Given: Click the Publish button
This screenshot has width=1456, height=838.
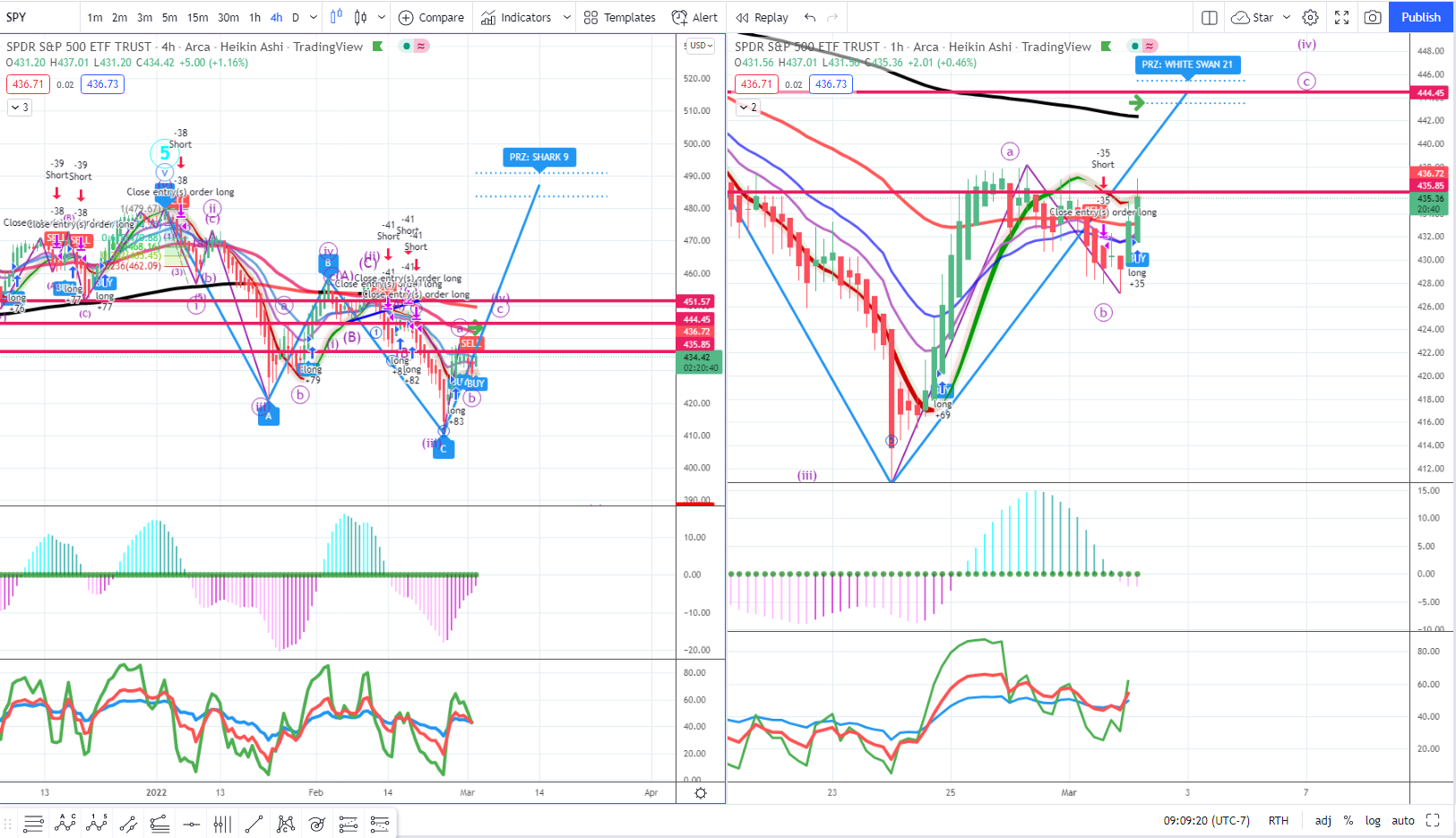Looking at the screenshot, I should click(1421, 17).
